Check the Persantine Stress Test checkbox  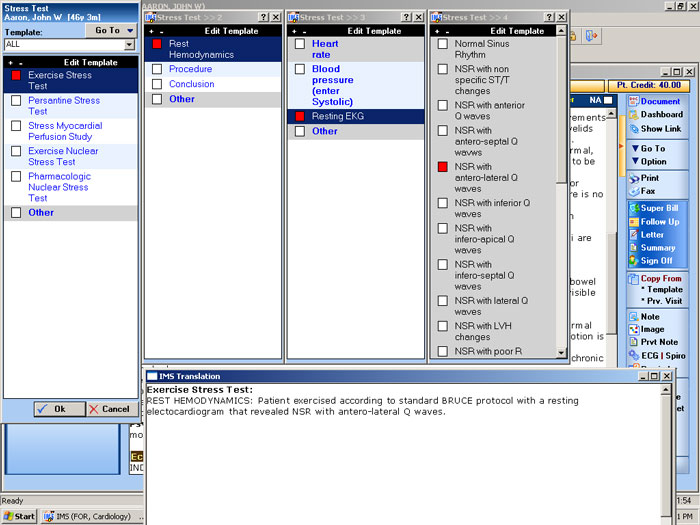[x=16, y=100]
